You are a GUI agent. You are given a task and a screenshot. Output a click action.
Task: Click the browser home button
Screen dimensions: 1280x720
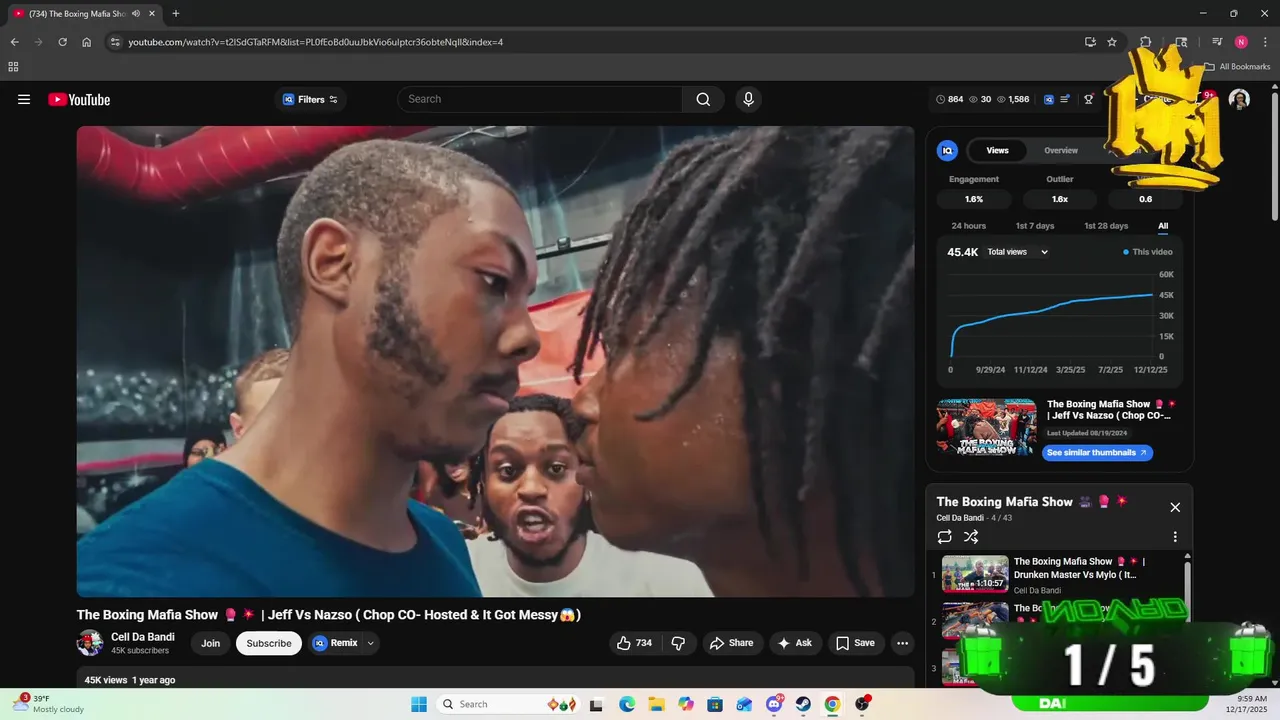pos(87,42)
